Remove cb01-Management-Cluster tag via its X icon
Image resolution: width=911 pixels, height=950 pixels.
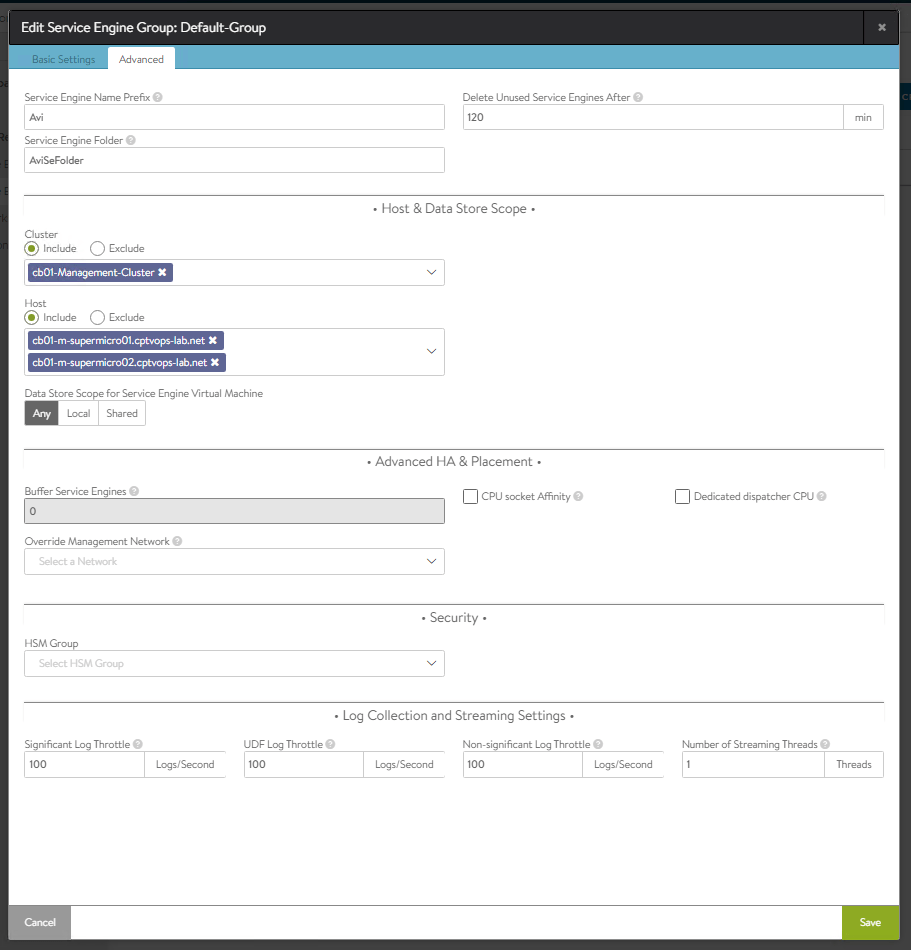(x=162, y=272)
